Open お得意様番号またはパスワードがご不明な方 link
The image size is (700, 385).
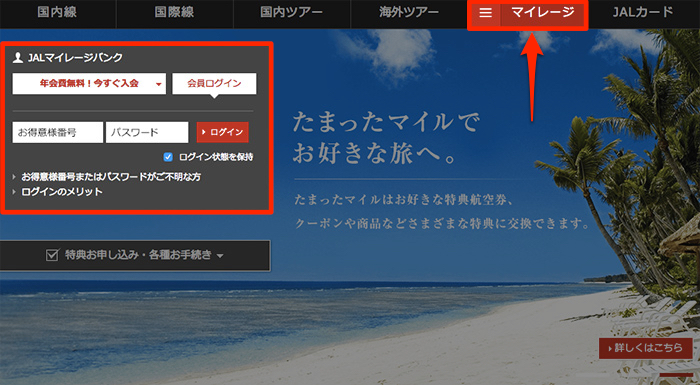point(111,177)
